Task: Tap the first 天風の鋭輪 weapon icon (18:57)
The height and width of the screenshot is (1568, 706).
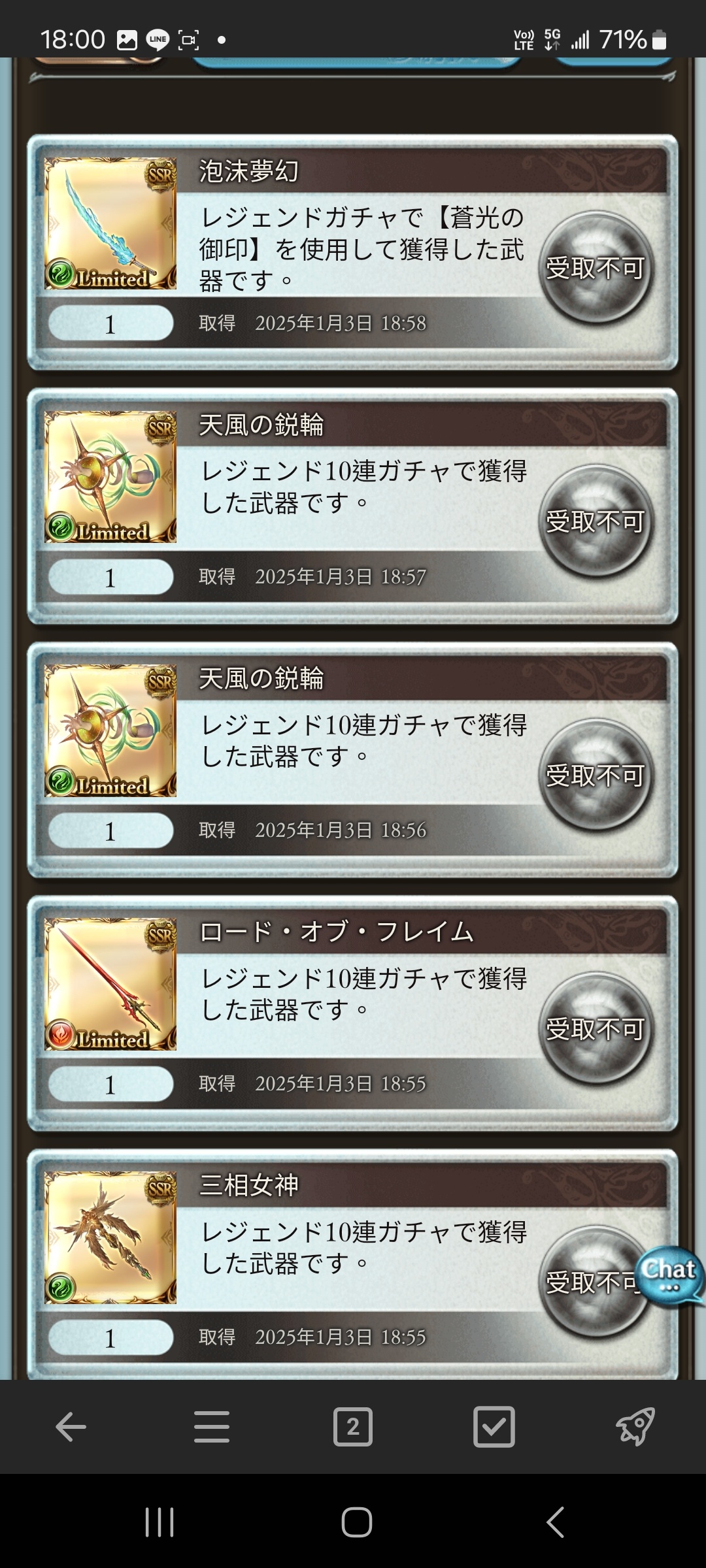Action: (x=110, y=477)
